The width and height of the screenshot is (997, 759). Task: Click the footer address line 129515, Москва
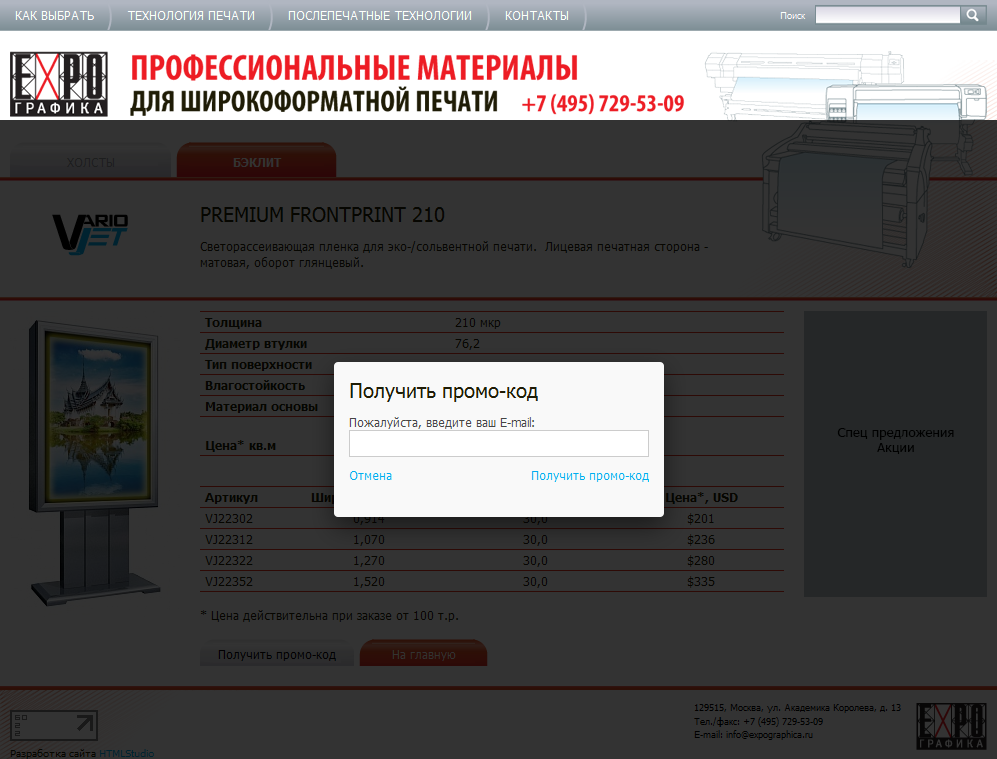[797, 708]
